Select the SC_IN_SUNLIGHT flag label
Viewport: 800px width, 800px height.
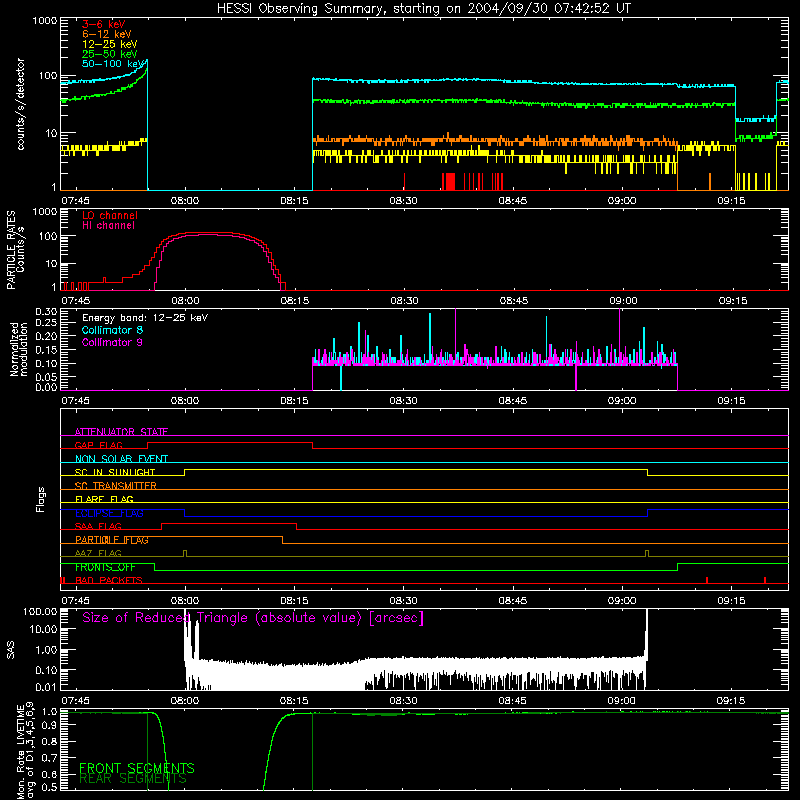115,472
